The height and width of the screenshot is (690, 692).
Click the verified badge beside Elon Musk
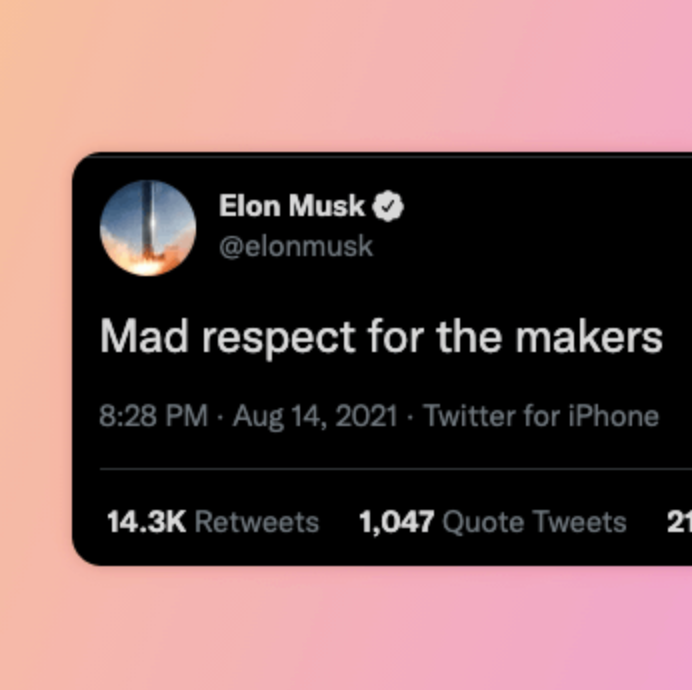point(388,207)
